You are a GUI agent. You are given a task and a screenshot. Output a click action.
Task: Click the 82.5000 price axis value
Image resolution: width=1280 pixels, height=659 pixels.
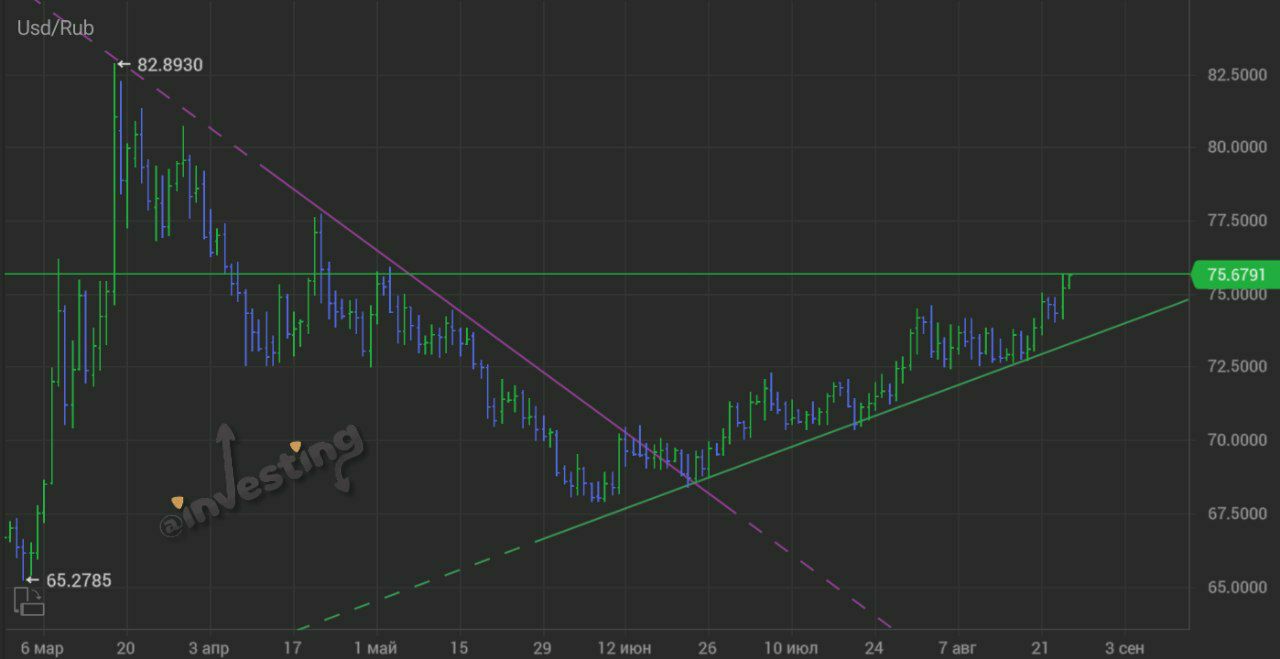pyautogui.click(x=1237, y=75)
